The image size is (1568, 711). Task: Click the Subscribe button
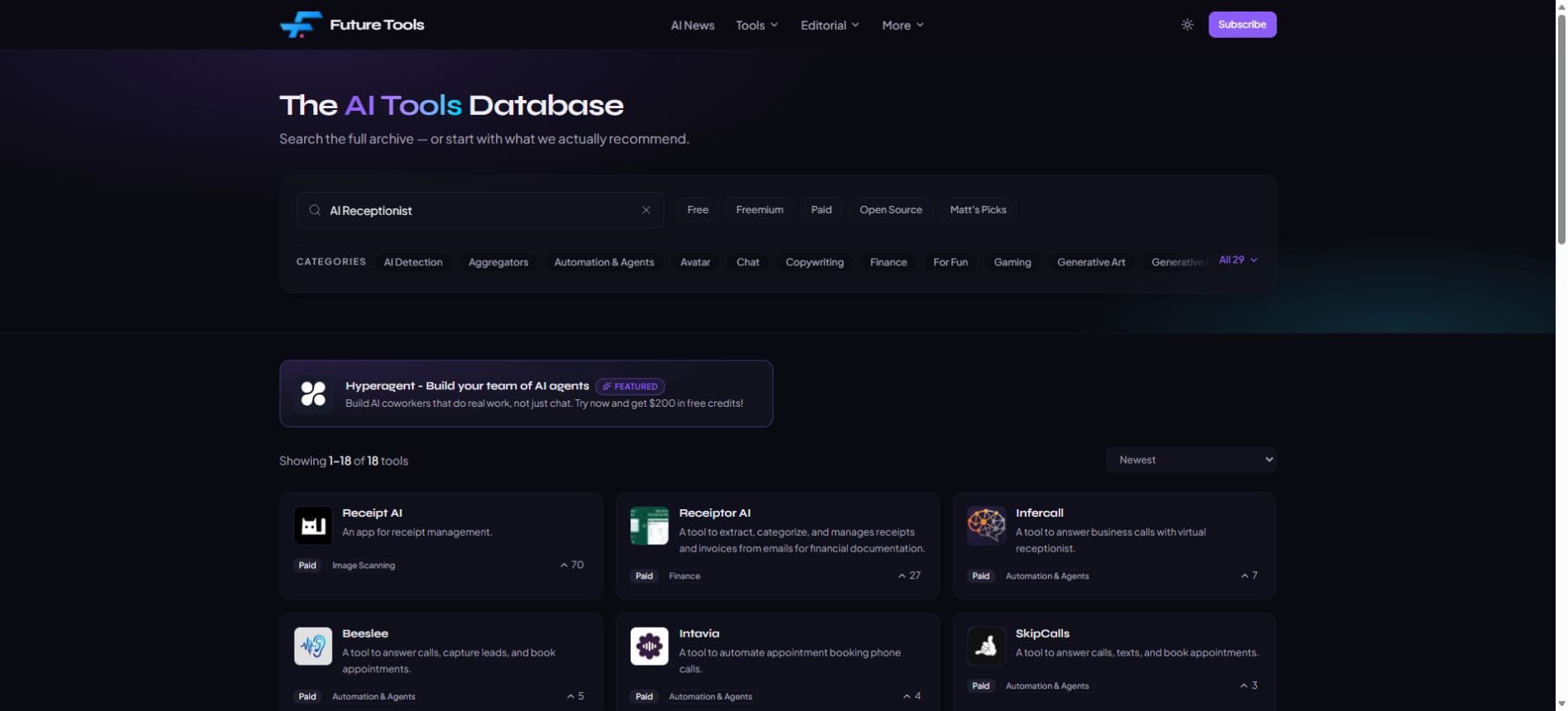tap(1242, 25)
